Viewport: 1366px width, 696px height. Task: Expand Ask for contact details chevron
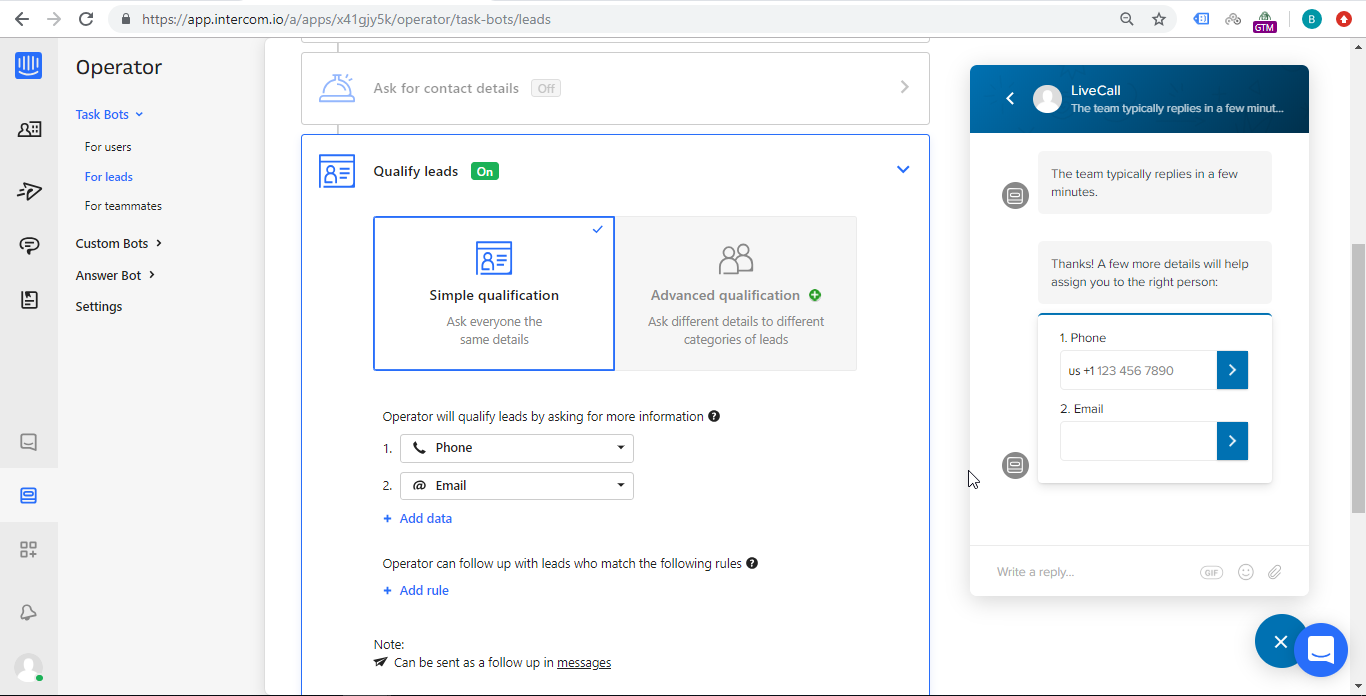point(904,87)
